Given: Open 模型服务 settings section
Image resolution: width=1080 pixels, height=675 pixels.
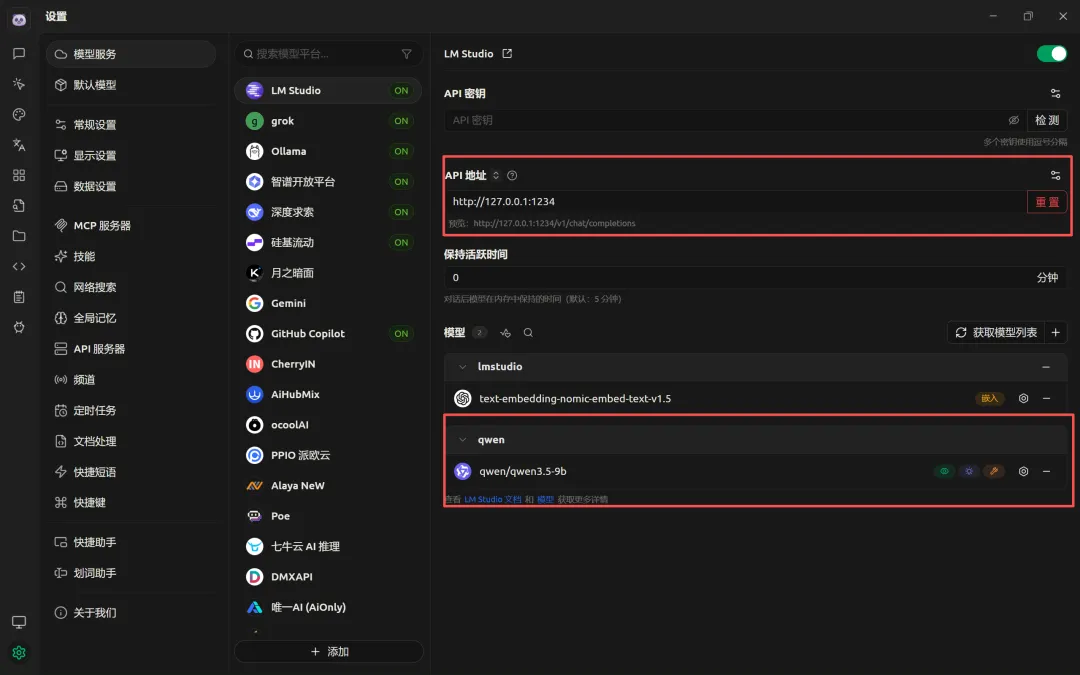Looking at the screenshot, I should tap(131, 54).
